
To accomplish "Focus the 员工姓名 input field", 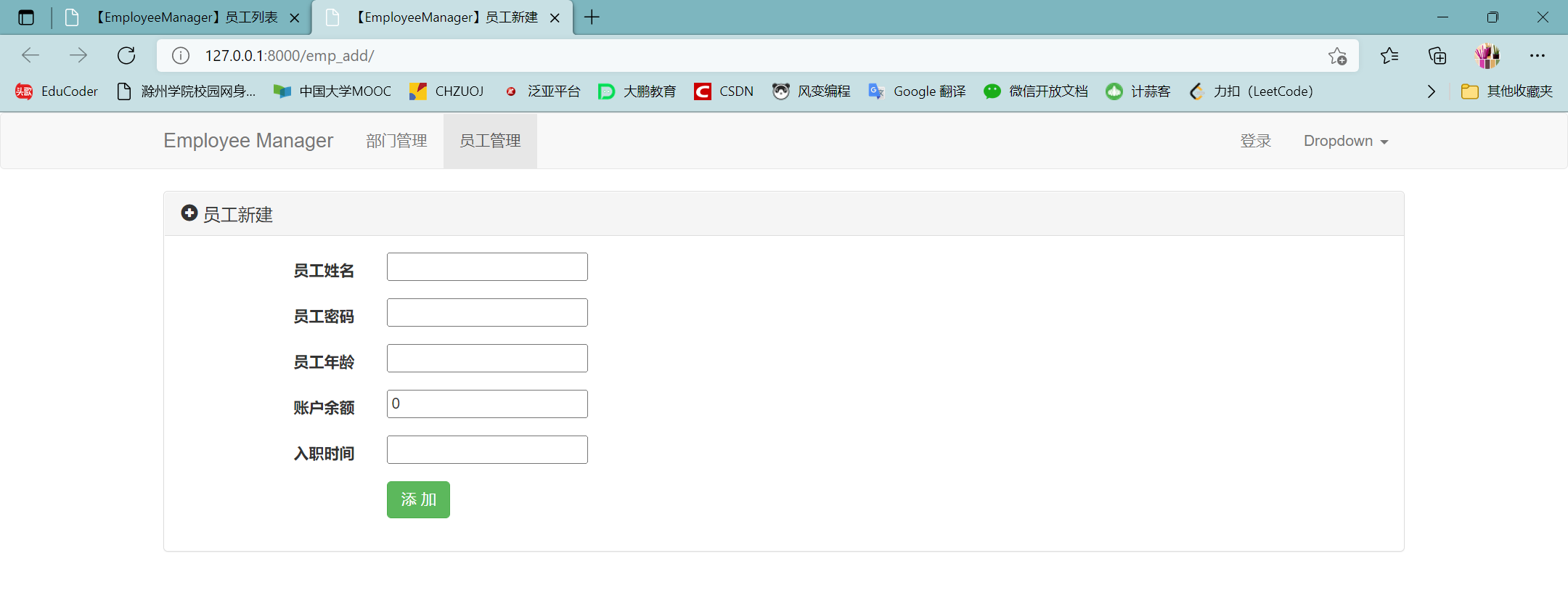I will tap(487, 267).
